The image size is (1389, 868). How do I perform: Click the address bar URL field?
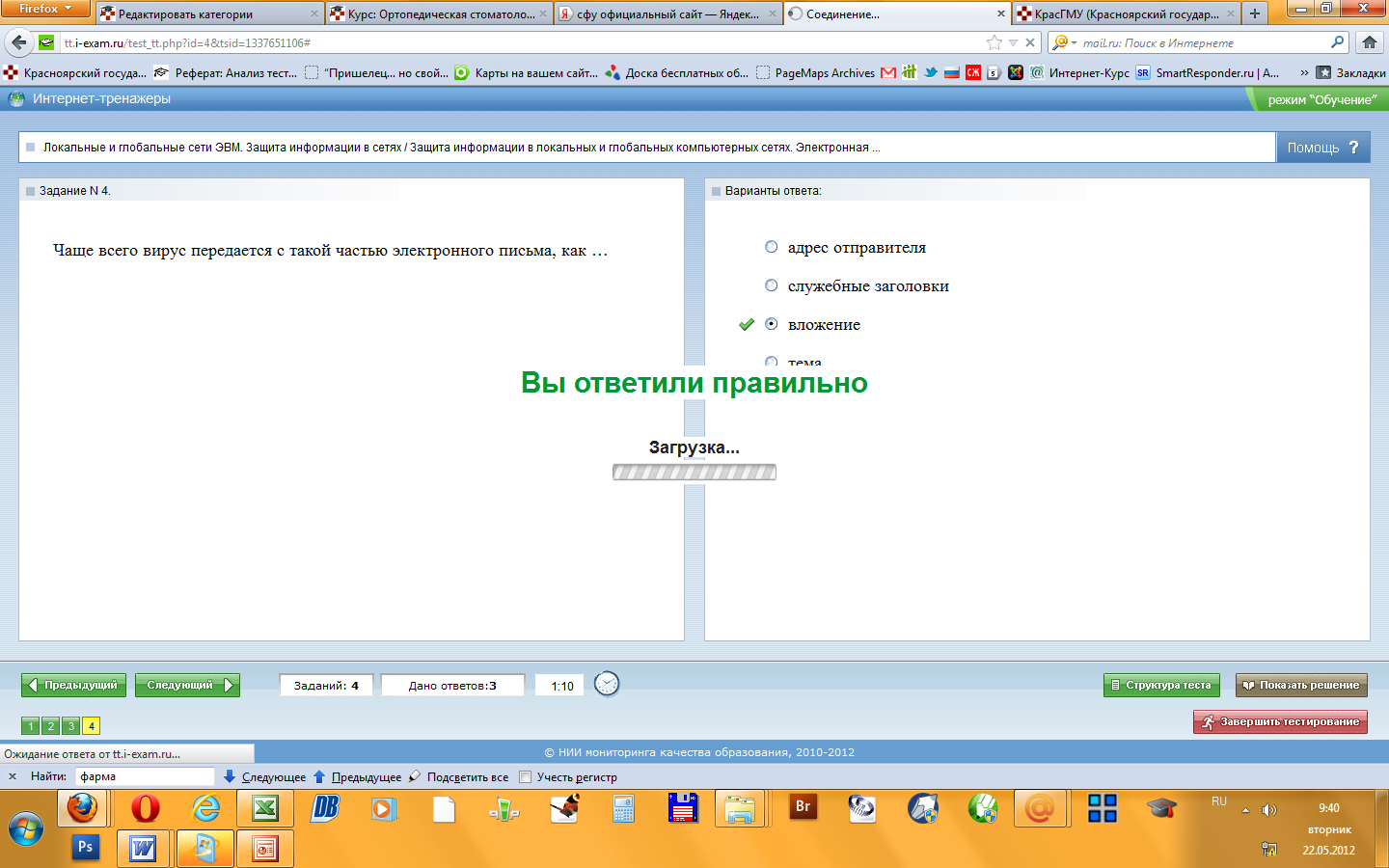(x=521, y=42)
